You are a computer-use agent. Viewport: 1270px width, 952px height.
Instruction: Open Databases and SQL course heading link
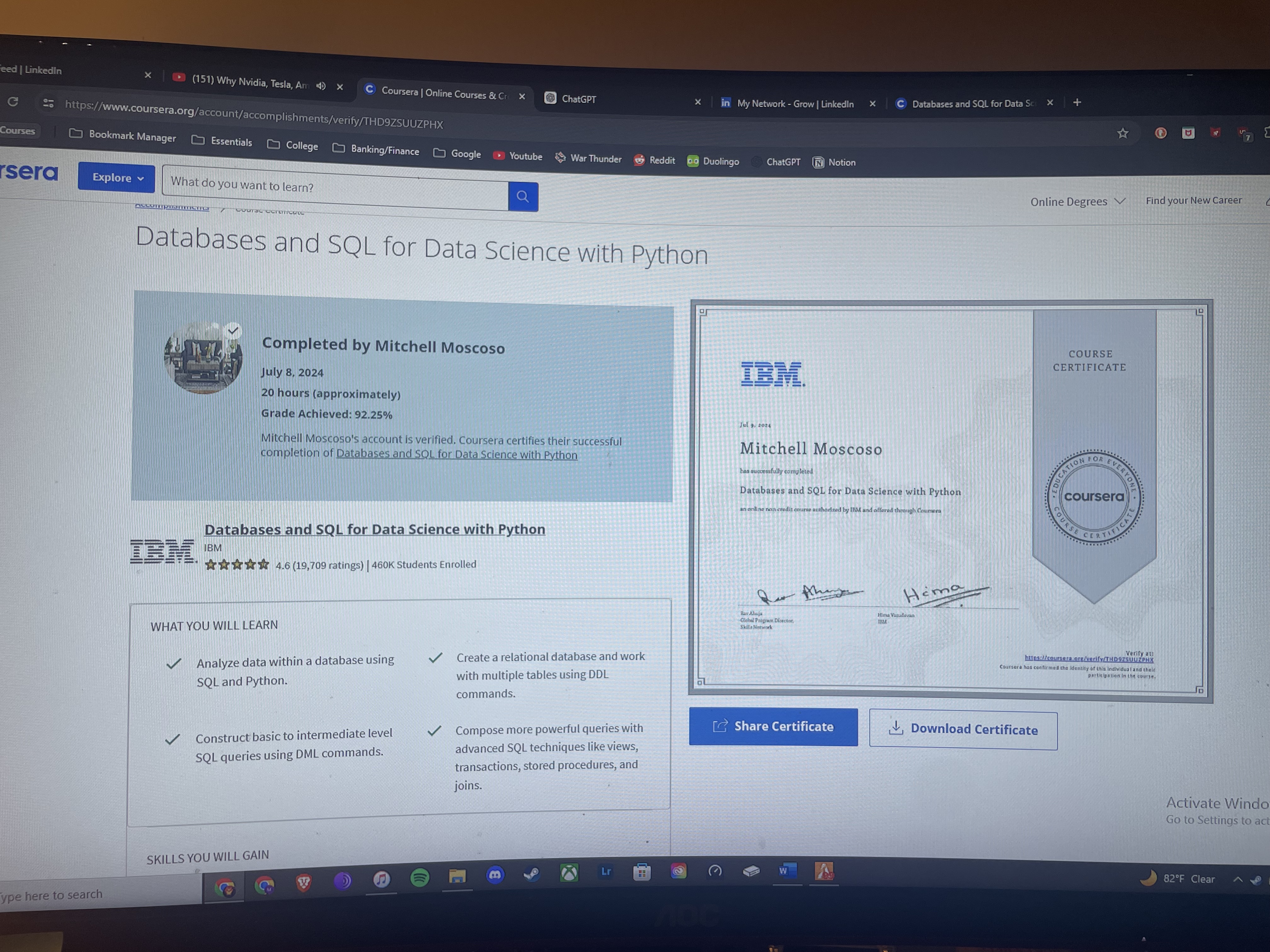coord(375,529)
